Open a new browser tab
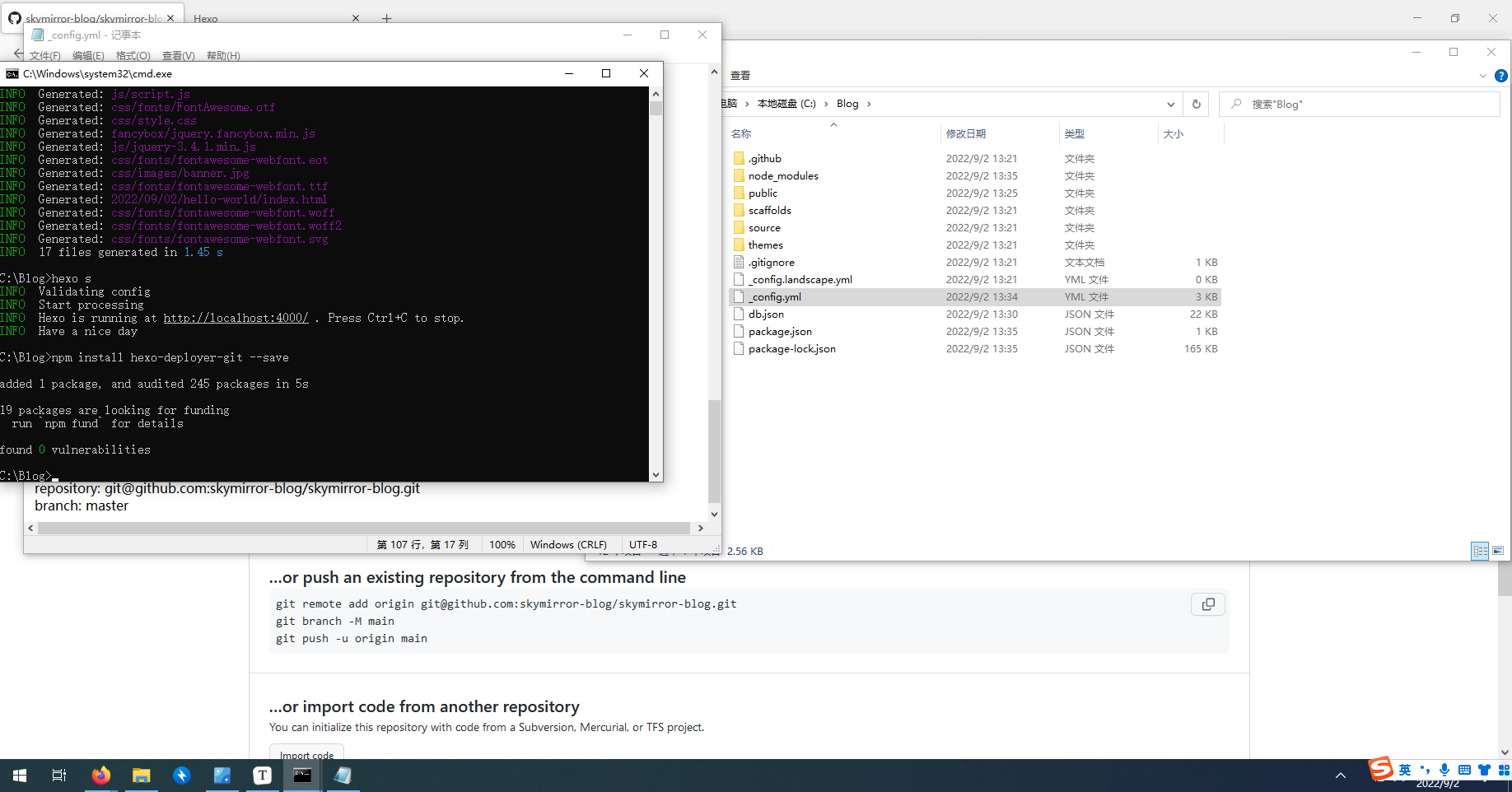 386,18
